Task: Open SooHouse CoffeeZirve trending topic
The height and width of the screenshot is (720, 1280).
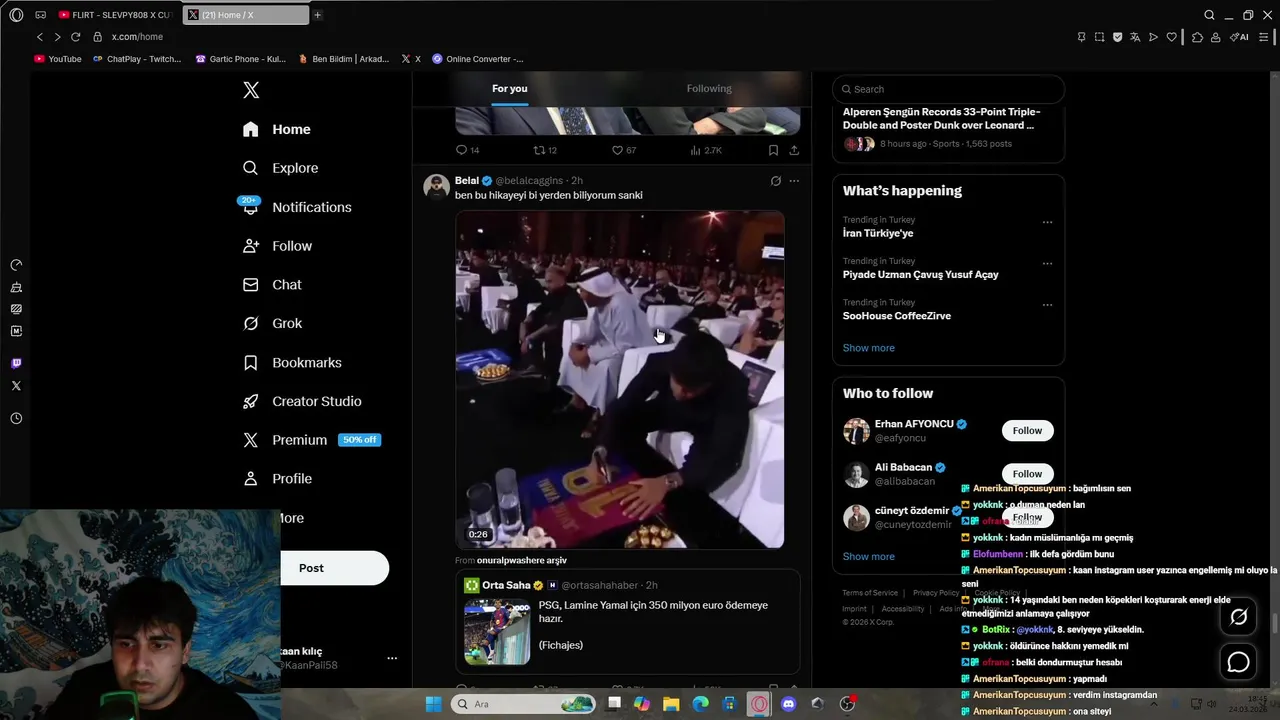Action: coord(897,316)
